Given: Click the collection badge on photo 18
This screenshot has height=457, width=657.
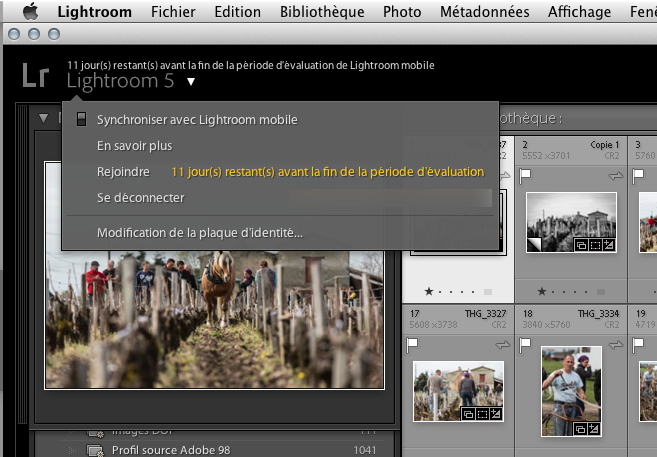Looking at the screenshot, I should 580,429.
